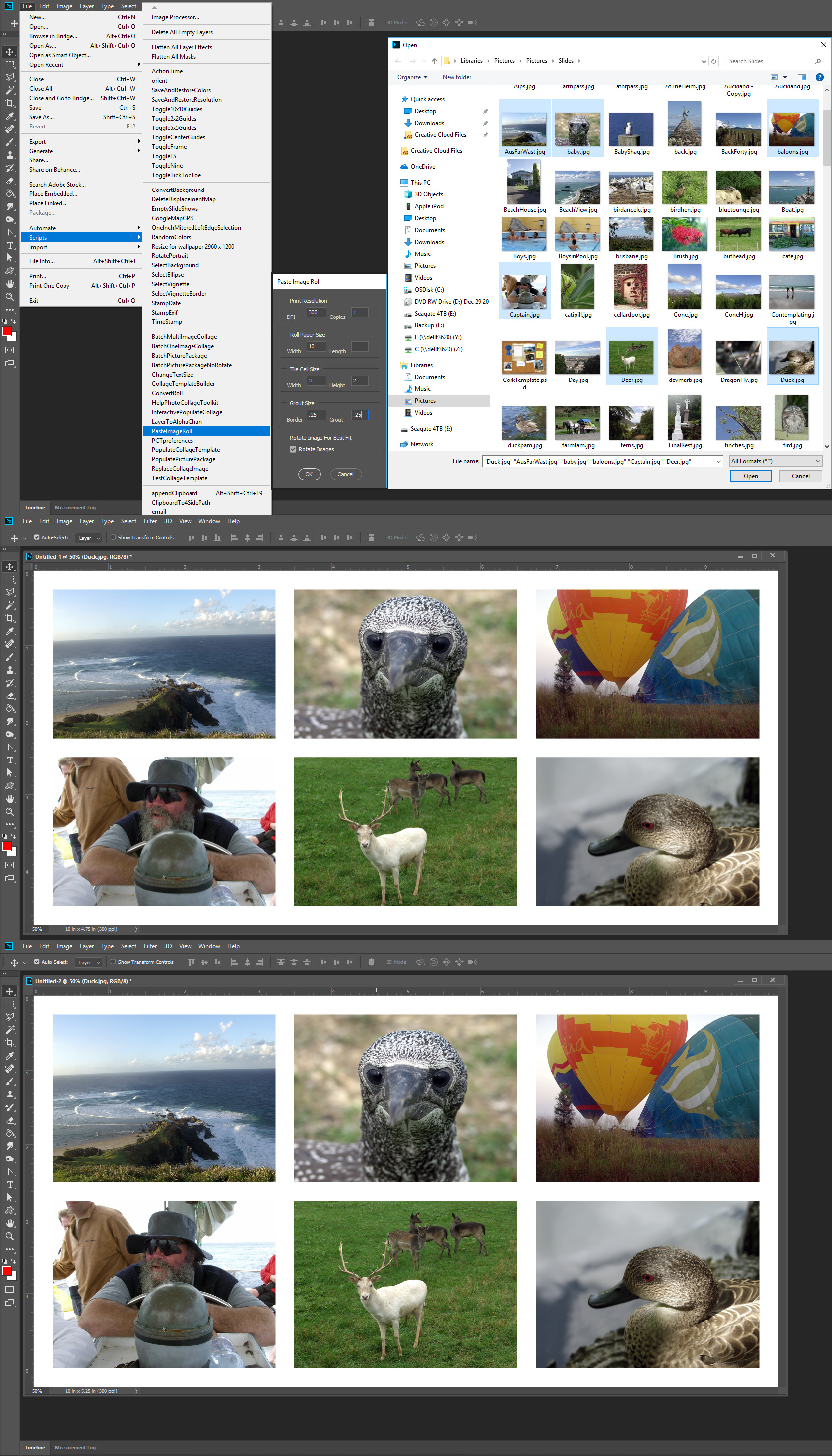Select the Paint Bucket tool in Untitled-1 window
This screenshot has width=832, height=1456.
(10, 709)
